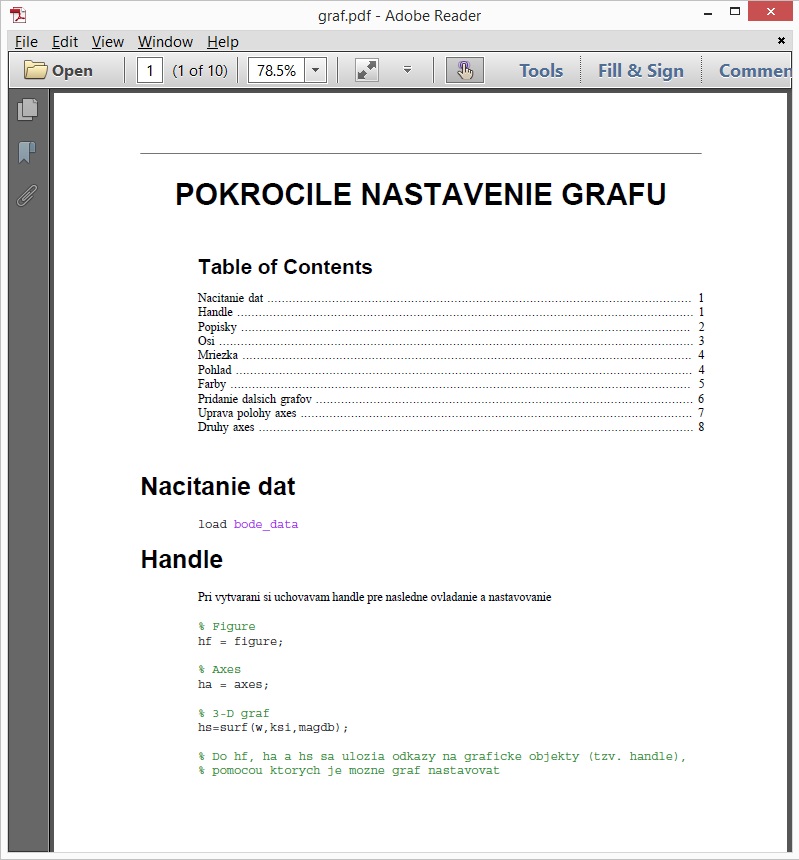Click the 78.5% zoom value field
This screenshot has width=799, height=860.
tap(276, 70)
